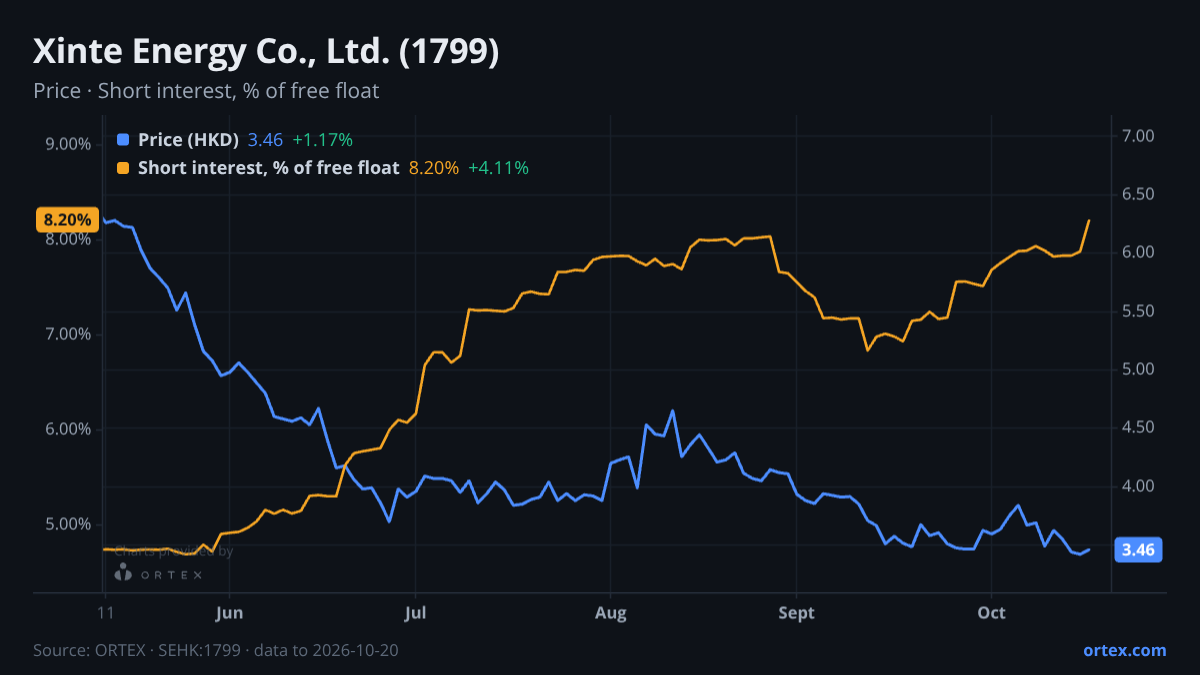Click the 4.00 right axis label
This screenshot has width=1200, height=675.
tap(1138, 487)
